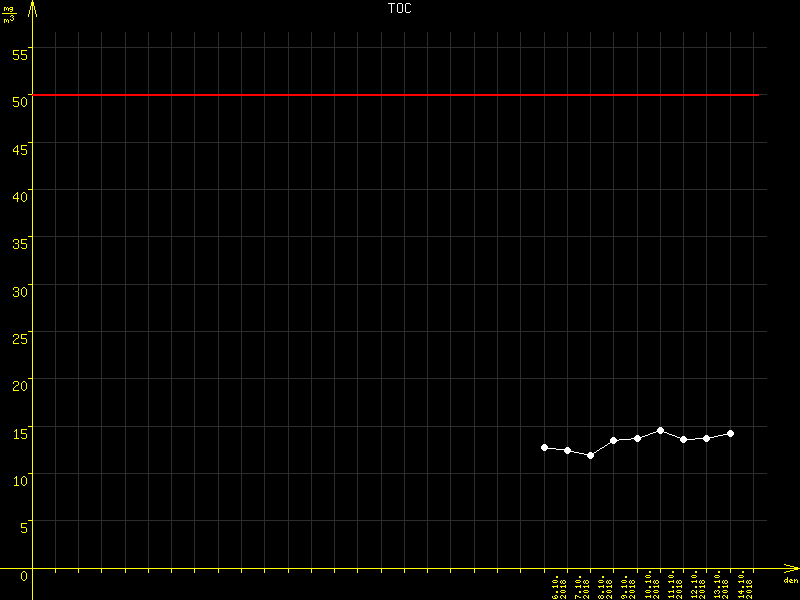Select the 12.10.2018 date label
Image resolution: width=800 pixels, height=600 pixels.
[x=697, y=587]
